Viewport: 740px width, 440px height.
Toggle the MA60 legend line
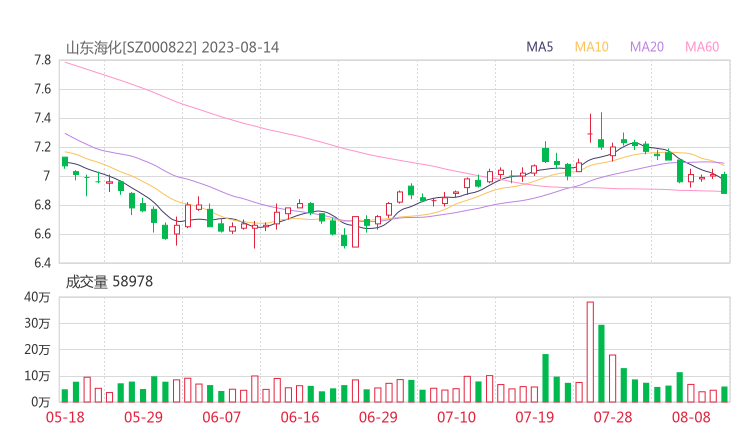[x=702, y=47]
